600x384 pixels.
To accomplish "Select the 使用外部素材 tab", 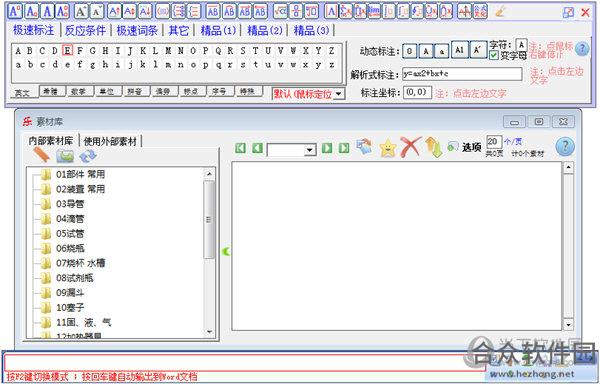I will tap(110, 141).
